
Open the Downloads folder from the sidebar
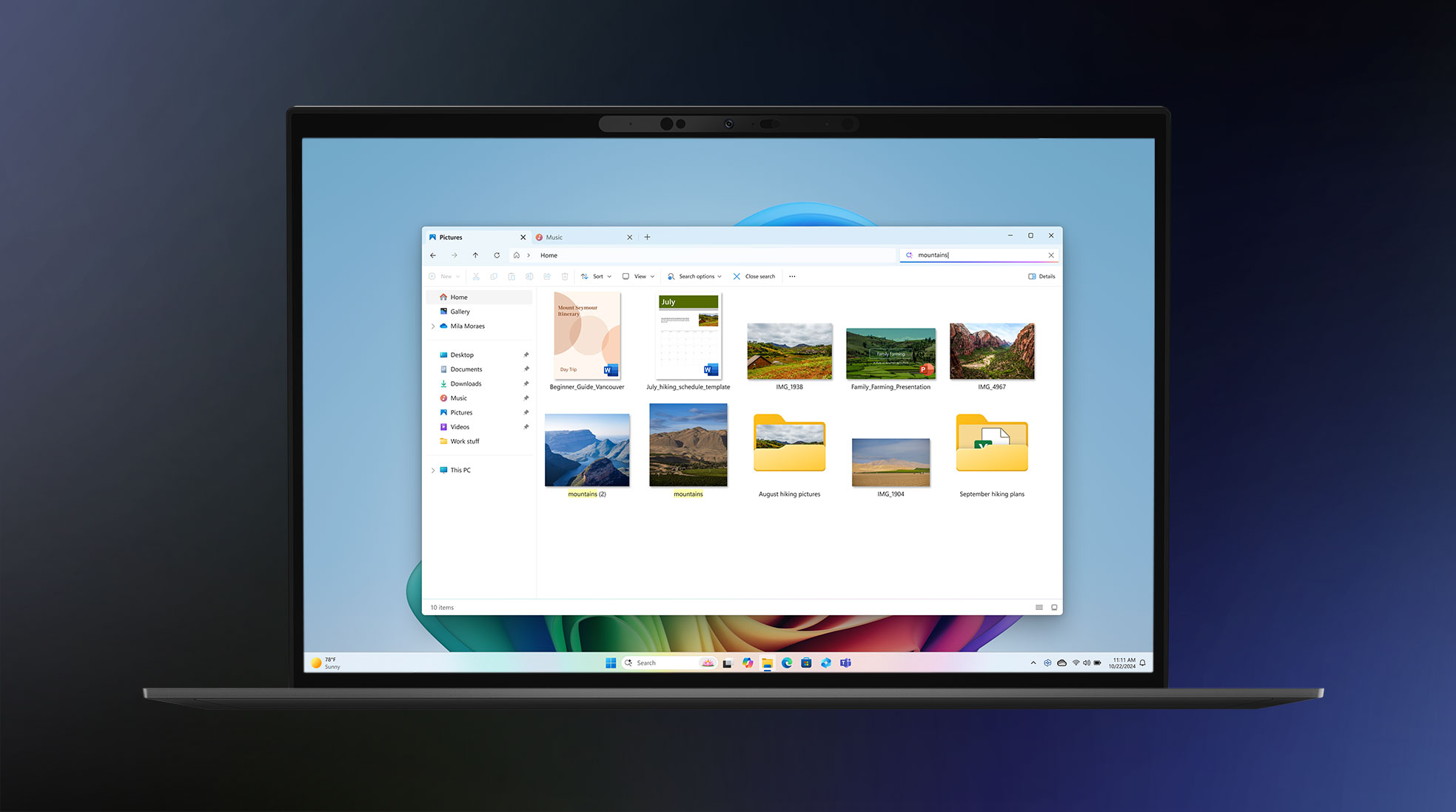coord(465,383)
